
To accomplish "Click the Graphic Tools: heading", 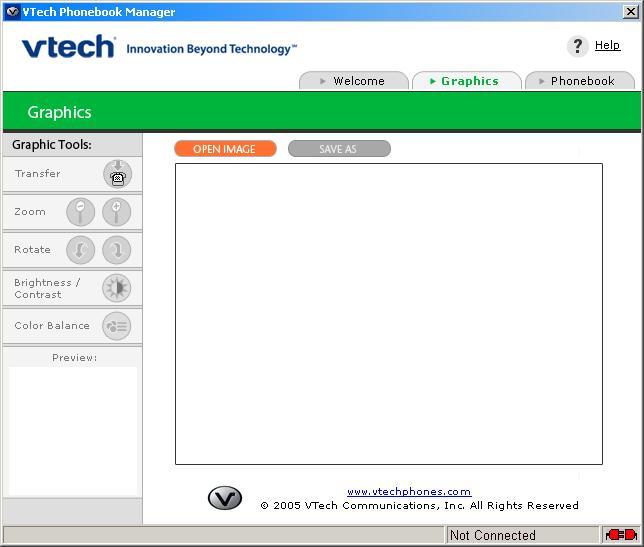I will point(52,145).
